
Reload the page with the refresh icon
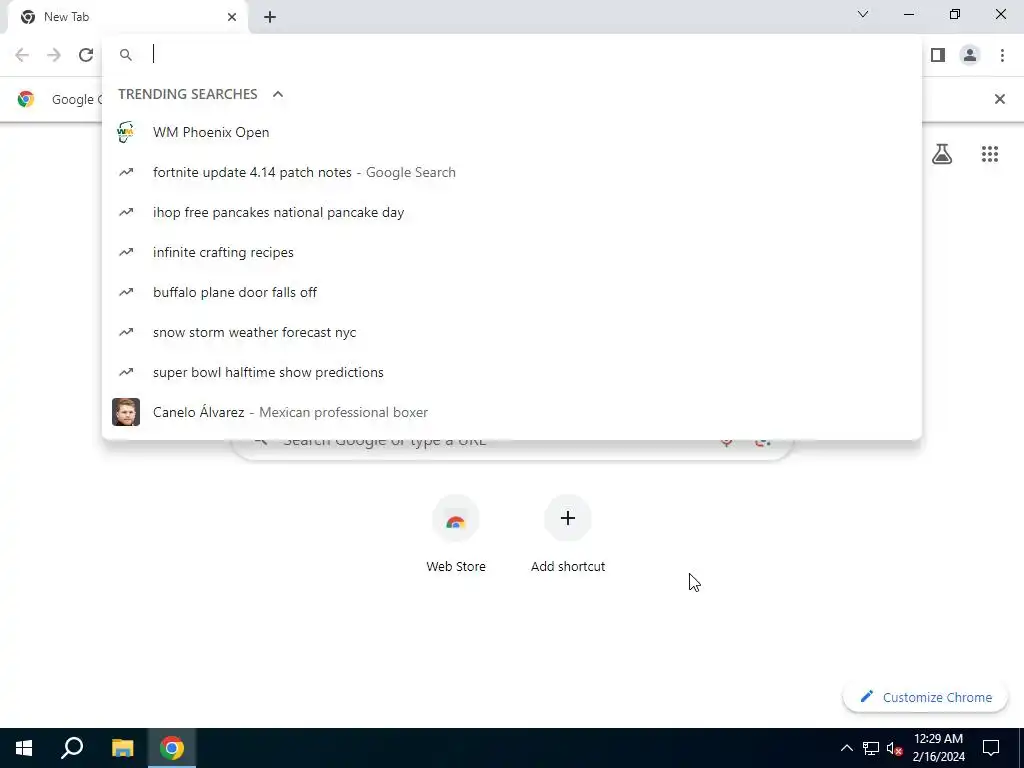(x=86, y=55)
